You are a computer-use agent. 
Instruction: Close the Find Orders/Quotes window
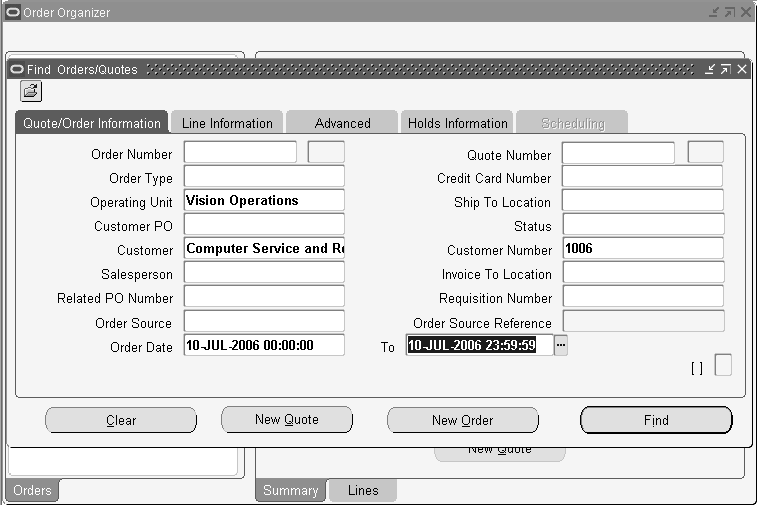(742, 70)
